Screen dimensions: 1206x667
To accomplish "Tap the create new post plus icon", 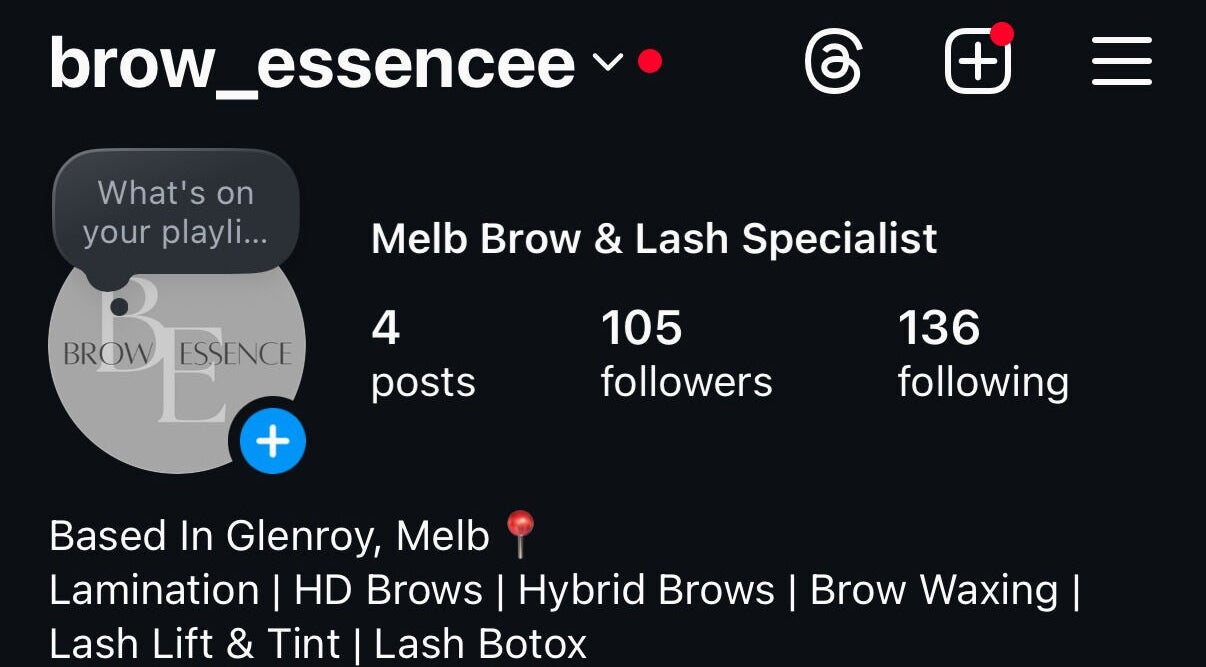I will tap(978, 63).
